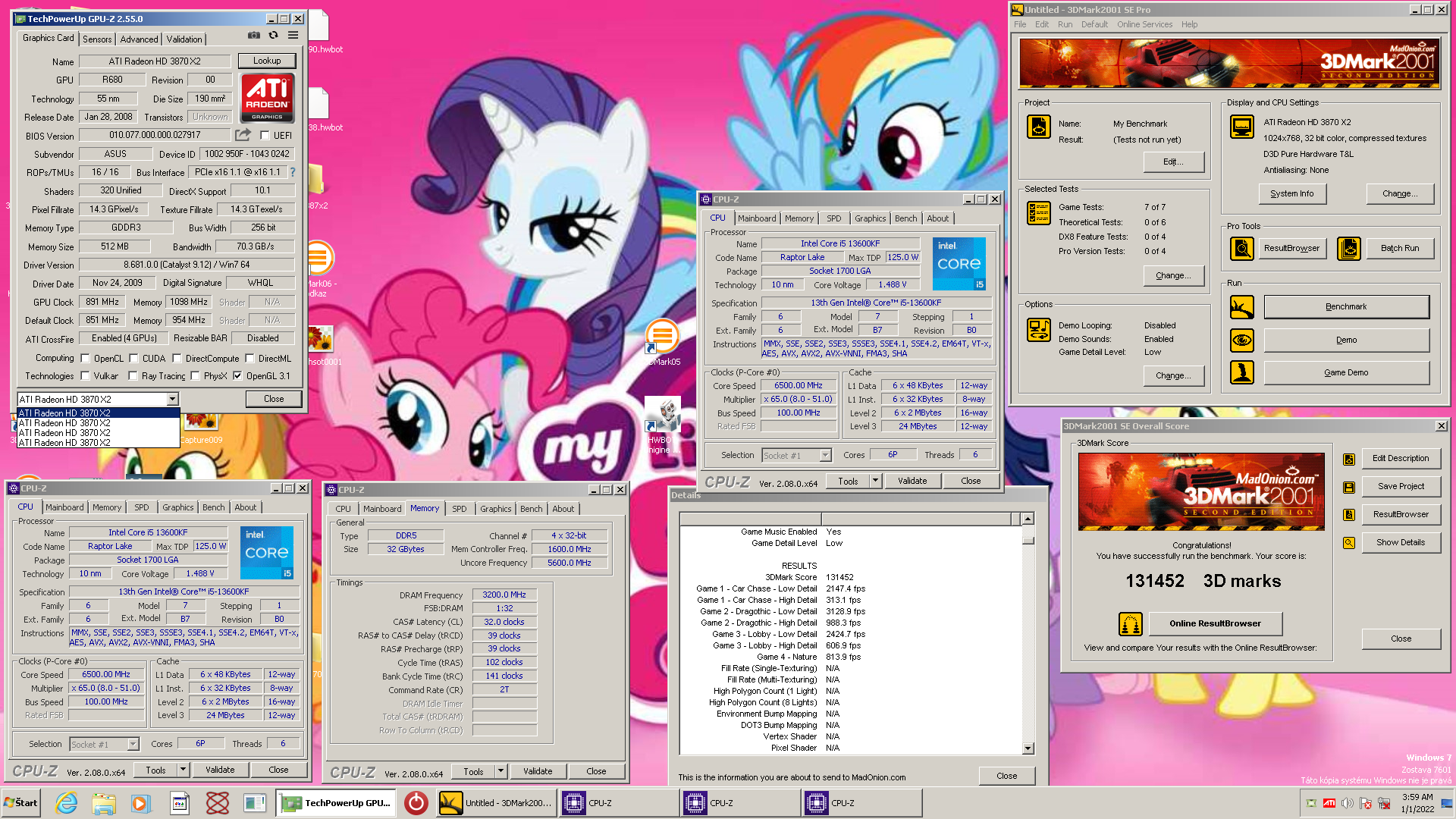
Task: Click Validate button in top CPU-Z
Action: 912,481
